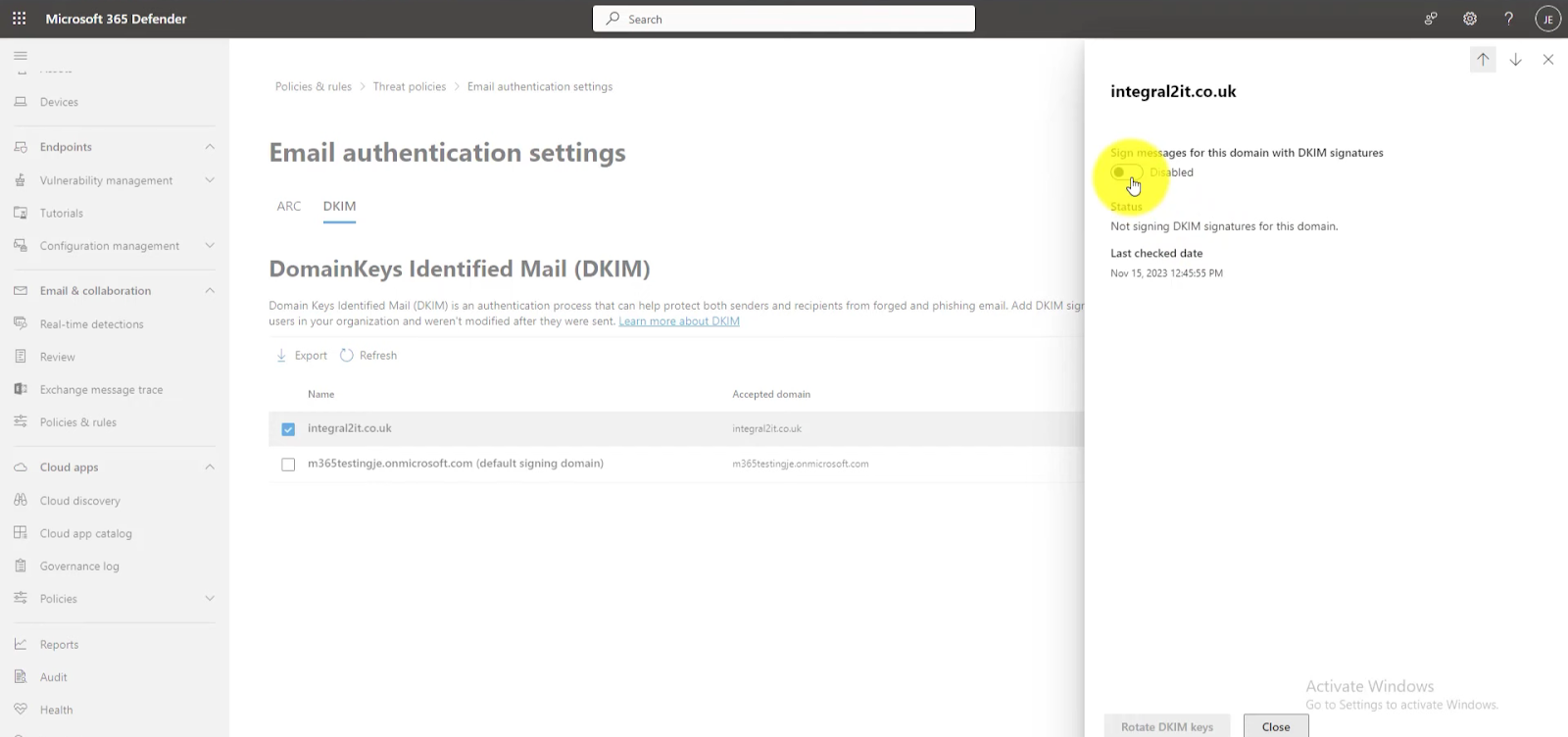This screenshot has width=1568, height=737.
Task: Check the m365testingje.onmicrosoft.com row checkbox
Action: coord(288,465)
